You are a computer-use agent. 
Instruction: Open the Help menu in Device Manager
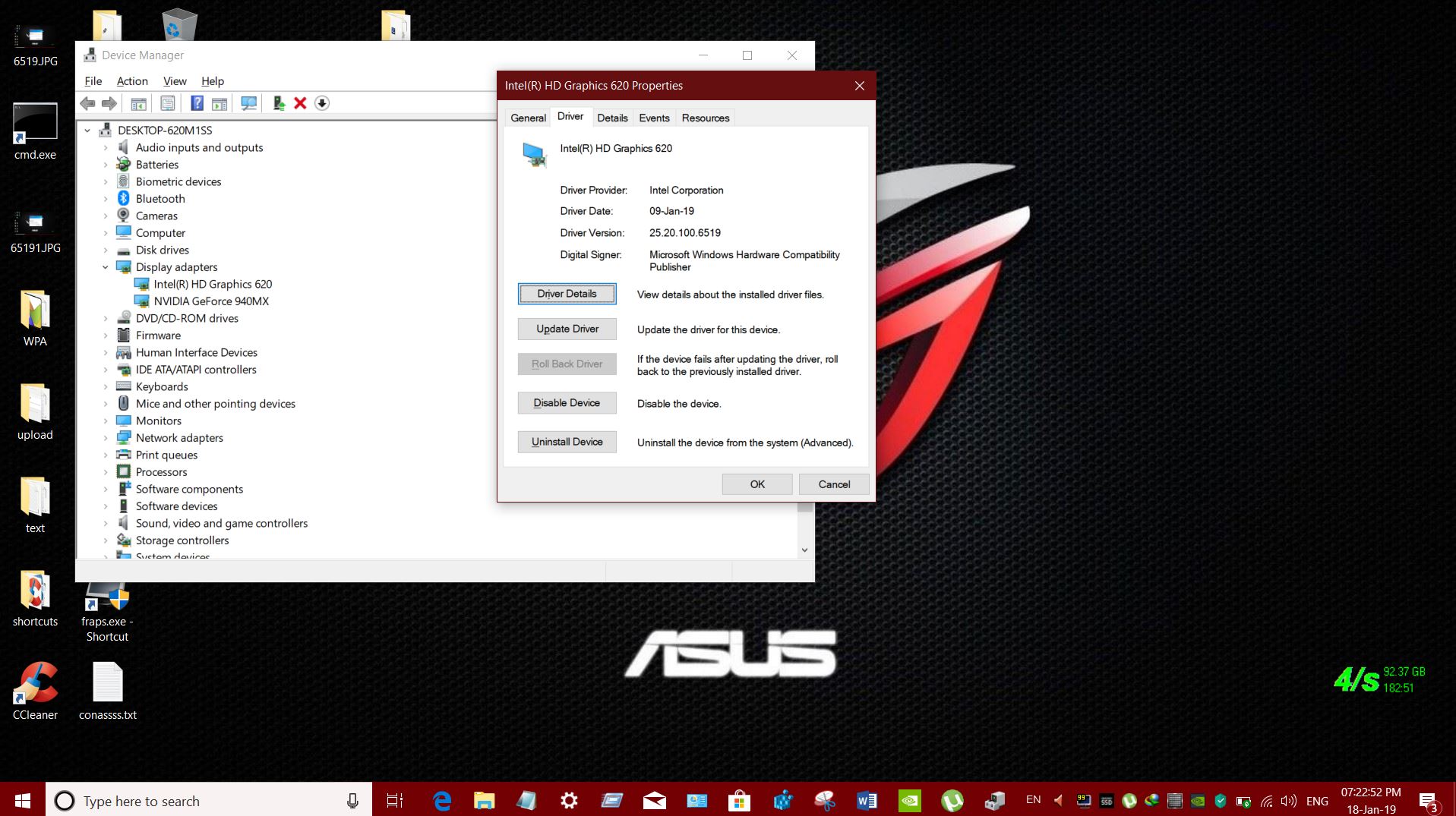(x=213, y=81)
